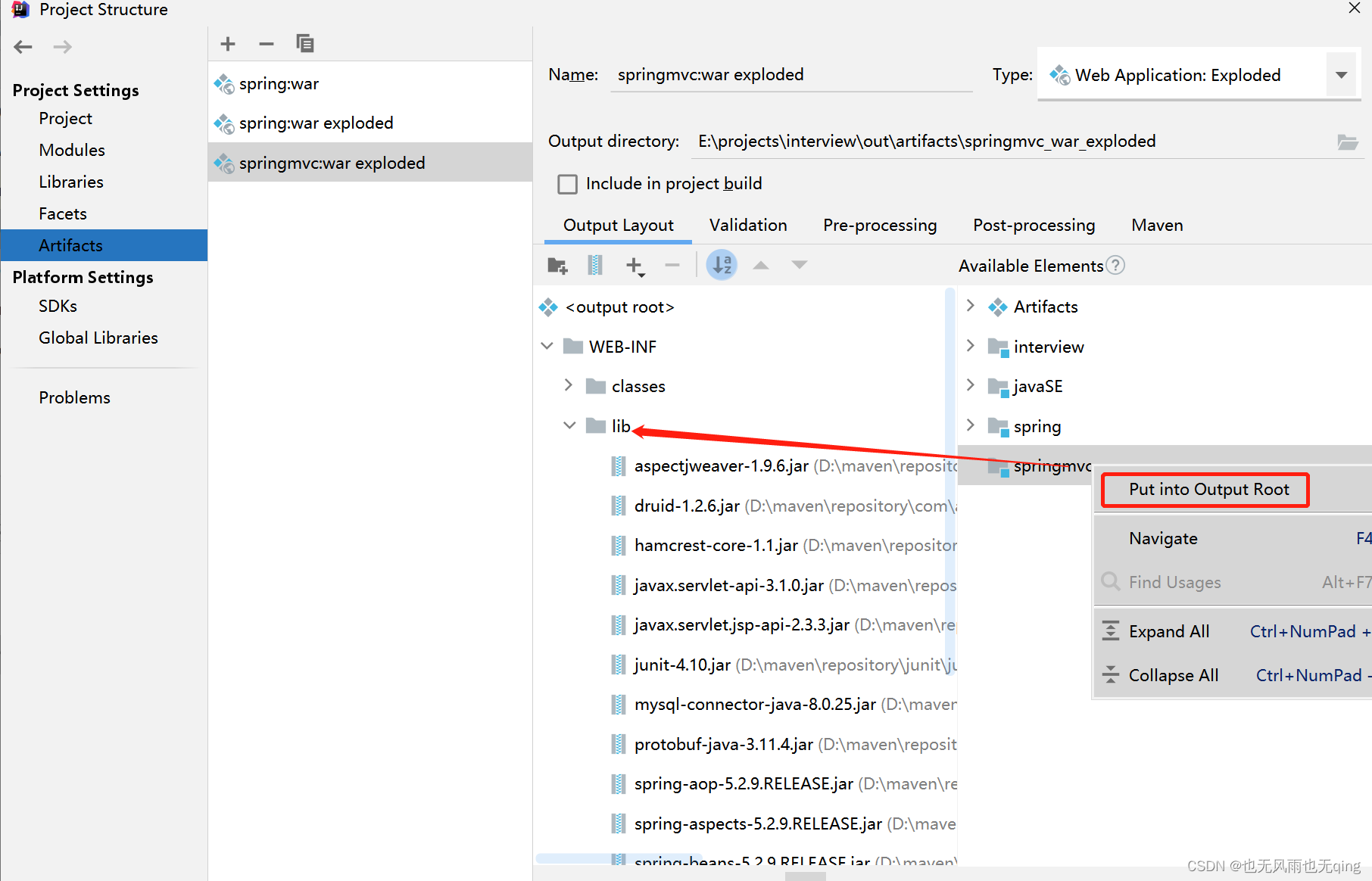
Task: Expand the classes folder
Action: 569,386
